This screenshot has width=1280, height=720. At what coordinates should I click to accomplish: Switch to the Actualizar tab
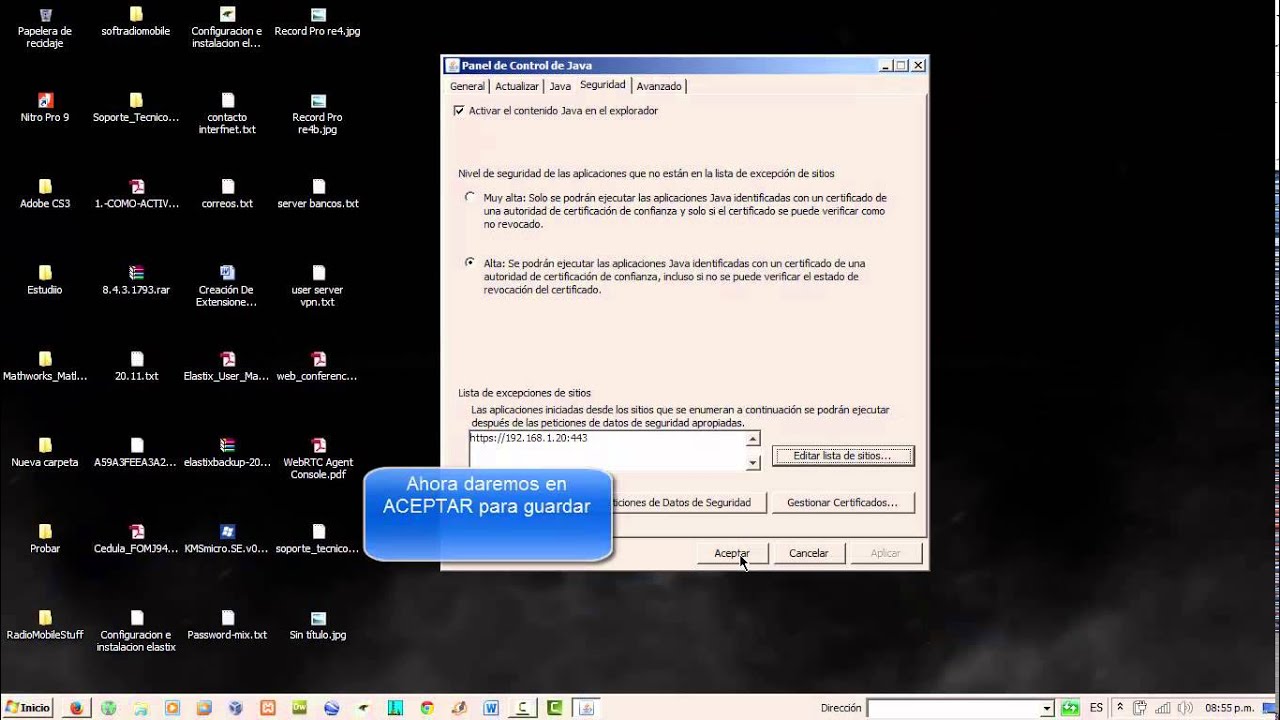(517, 86)
